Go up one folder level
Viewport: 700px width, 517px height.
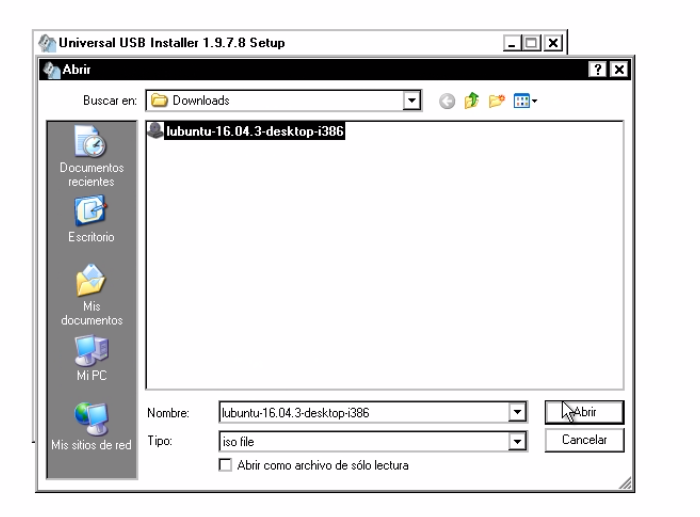pyautogui.click(x=471, y=100)
